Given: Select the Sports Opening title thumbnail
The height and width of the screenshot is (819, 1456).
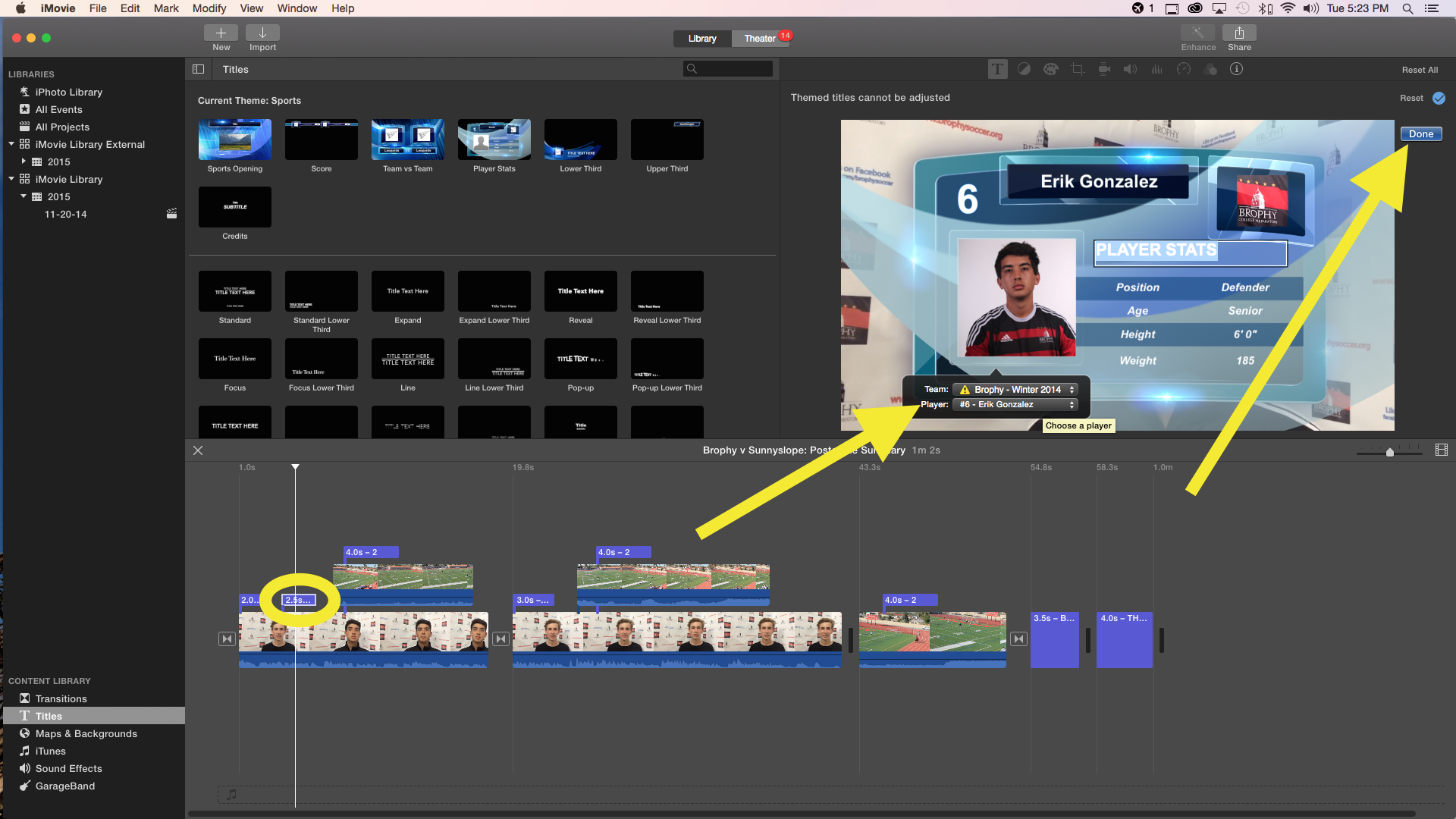Looking at the screenshot, I should 235,140.
